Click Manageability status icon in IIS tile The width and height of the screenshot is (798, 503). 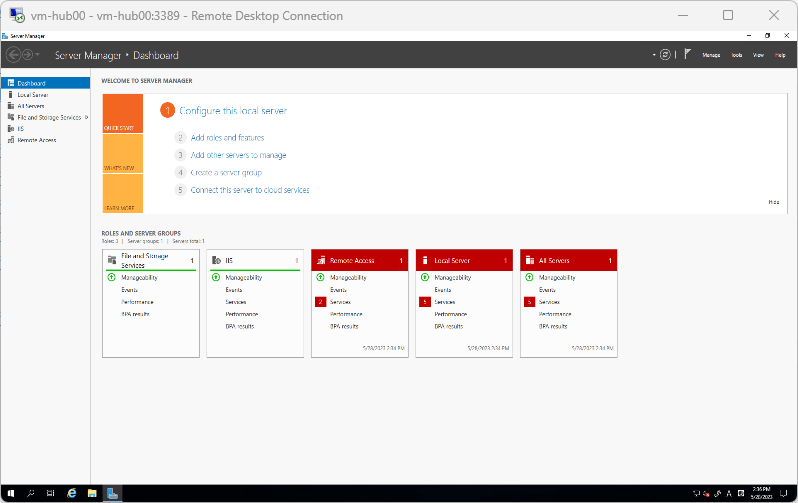216,277
